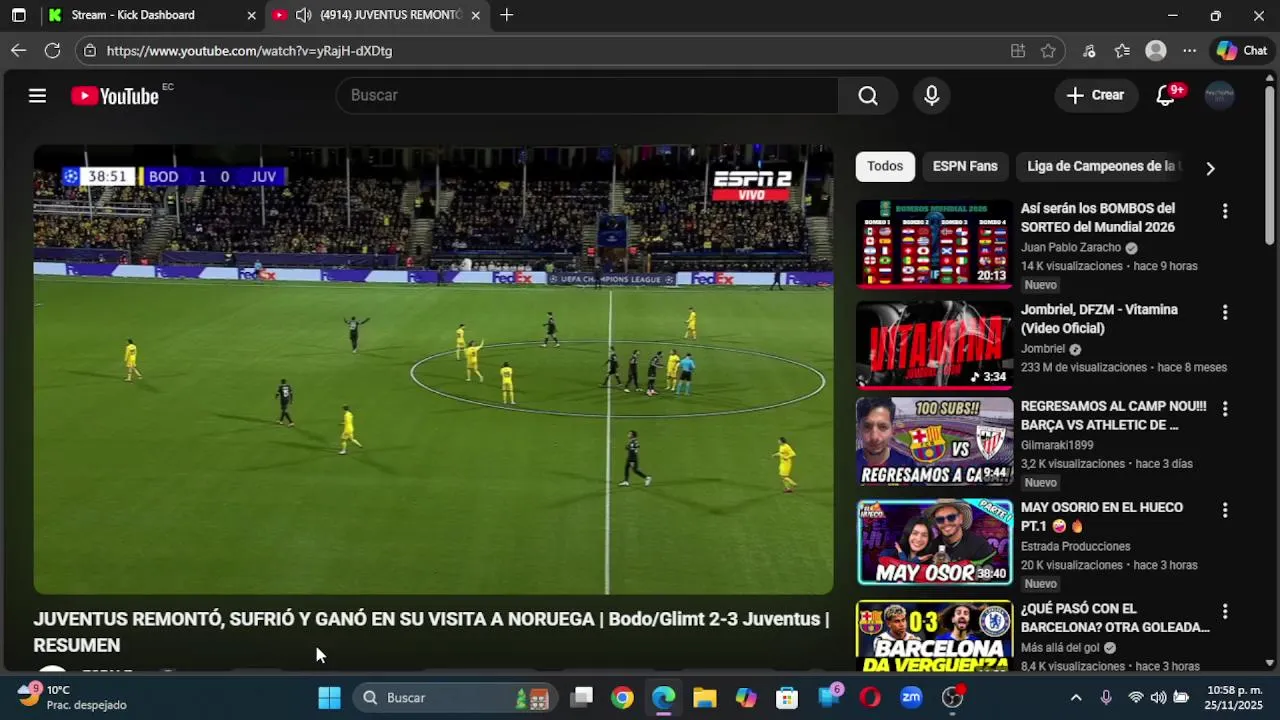1280x720 pixels.
Task: Open BOMBOS del SORTEO Mundial thumbnail
Action: pyautogui.click(x=934, y=245)
